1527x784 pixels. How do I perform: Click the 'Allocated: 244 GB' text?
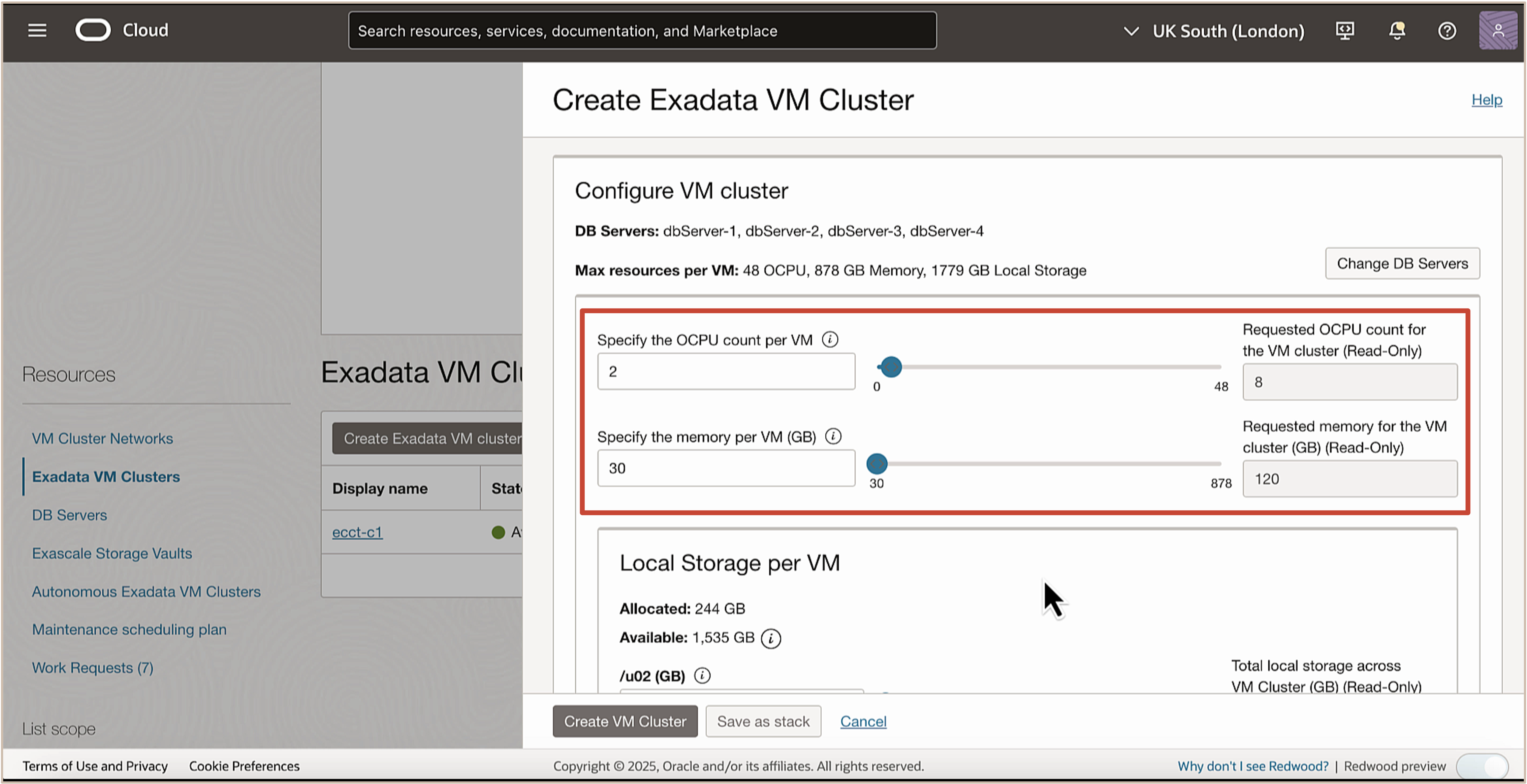[682, 609]
